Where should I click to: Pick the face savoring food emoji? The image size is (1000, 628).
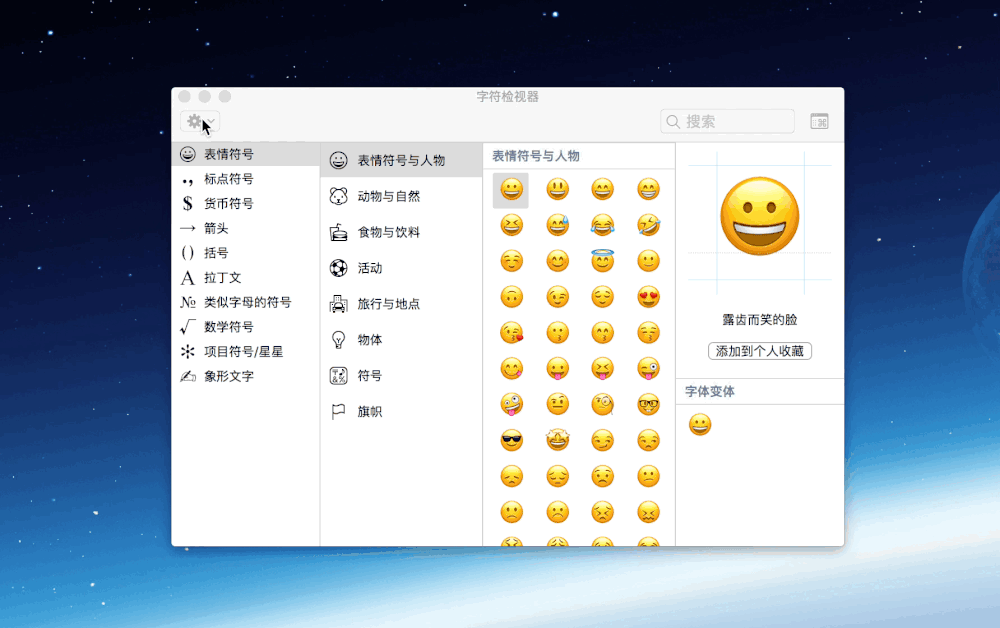511,369
